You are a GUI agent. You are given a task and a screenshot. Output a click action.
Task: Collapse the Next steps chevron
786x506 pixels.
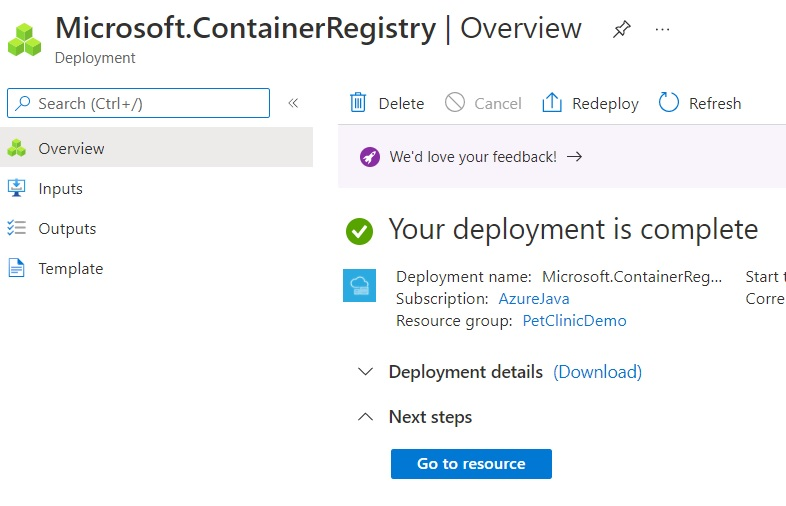[x=365, y=417]
